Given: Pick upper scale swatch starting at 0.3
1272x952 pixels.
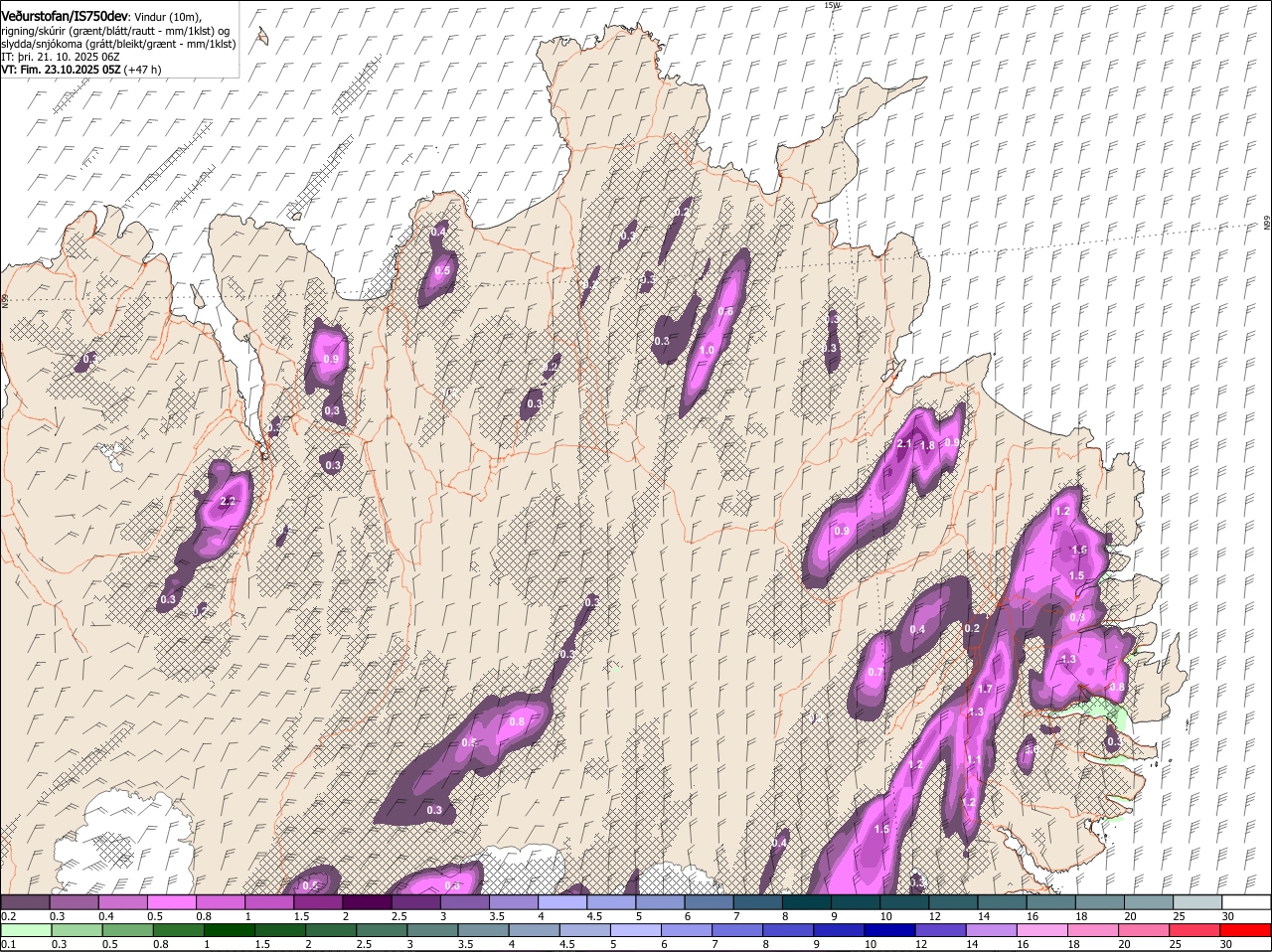Looking at the screenshot, I should tap(74, 902).
